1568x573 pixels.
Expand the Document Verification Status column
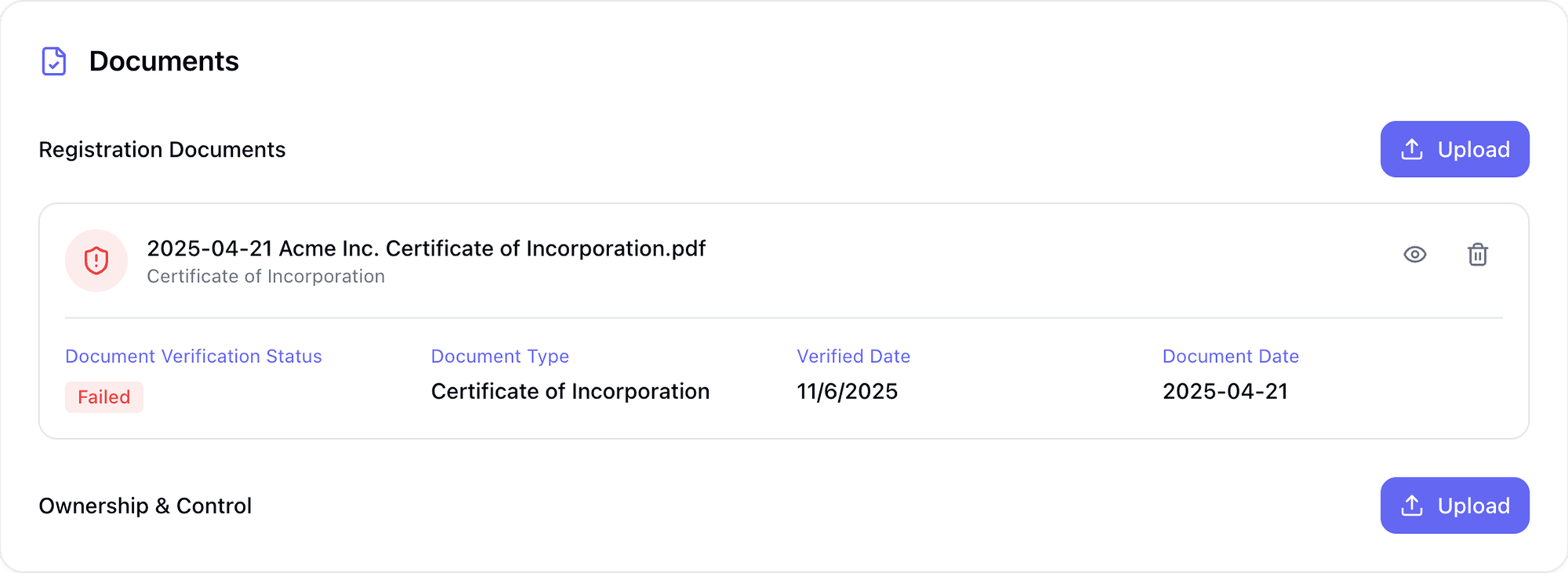193,356
